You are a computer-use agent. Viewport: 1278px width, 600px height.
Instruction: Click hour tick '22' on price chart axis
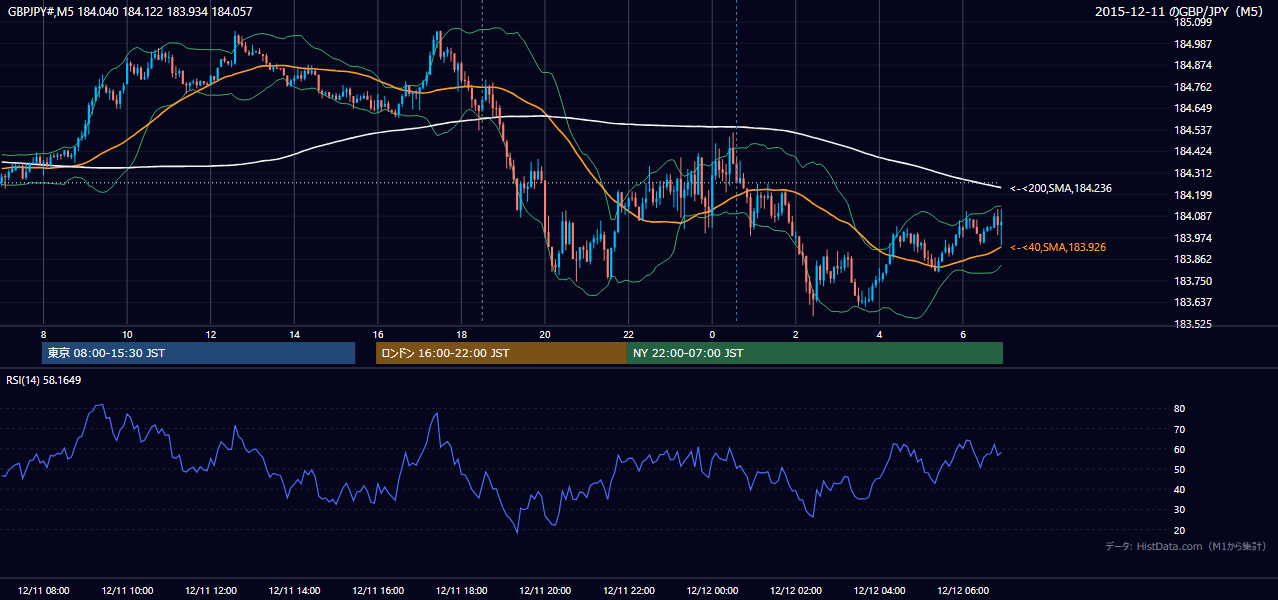coord(628,334)
